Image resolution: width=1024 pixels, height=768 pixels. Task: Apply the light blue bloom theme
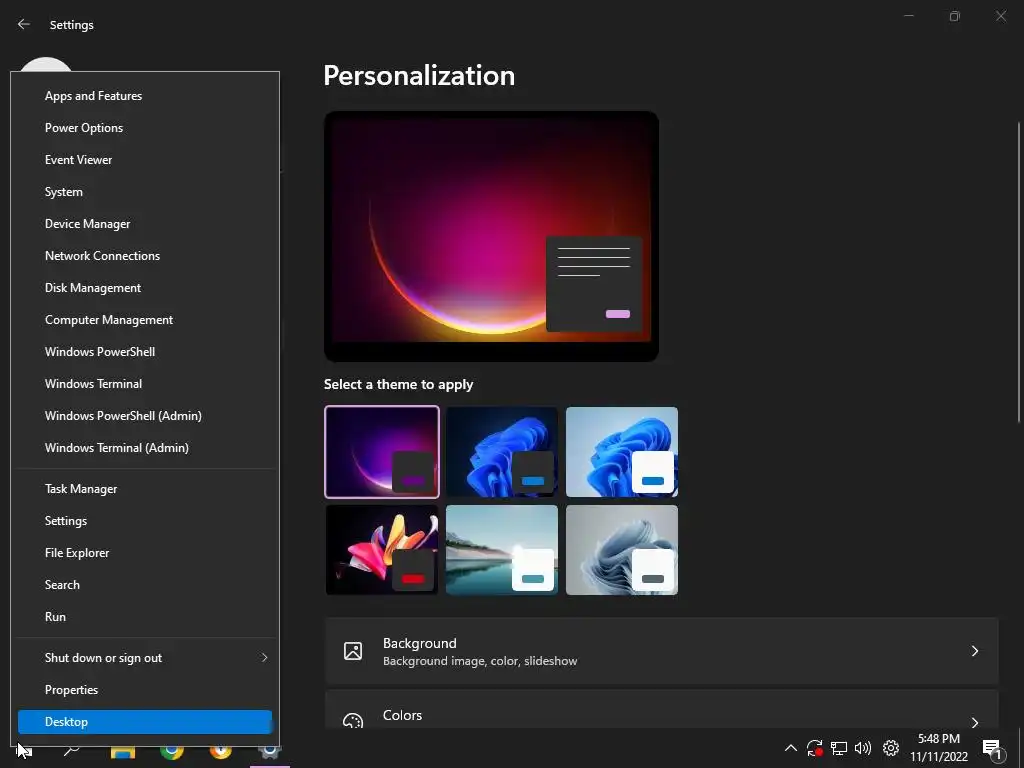[x=622, y=452]
